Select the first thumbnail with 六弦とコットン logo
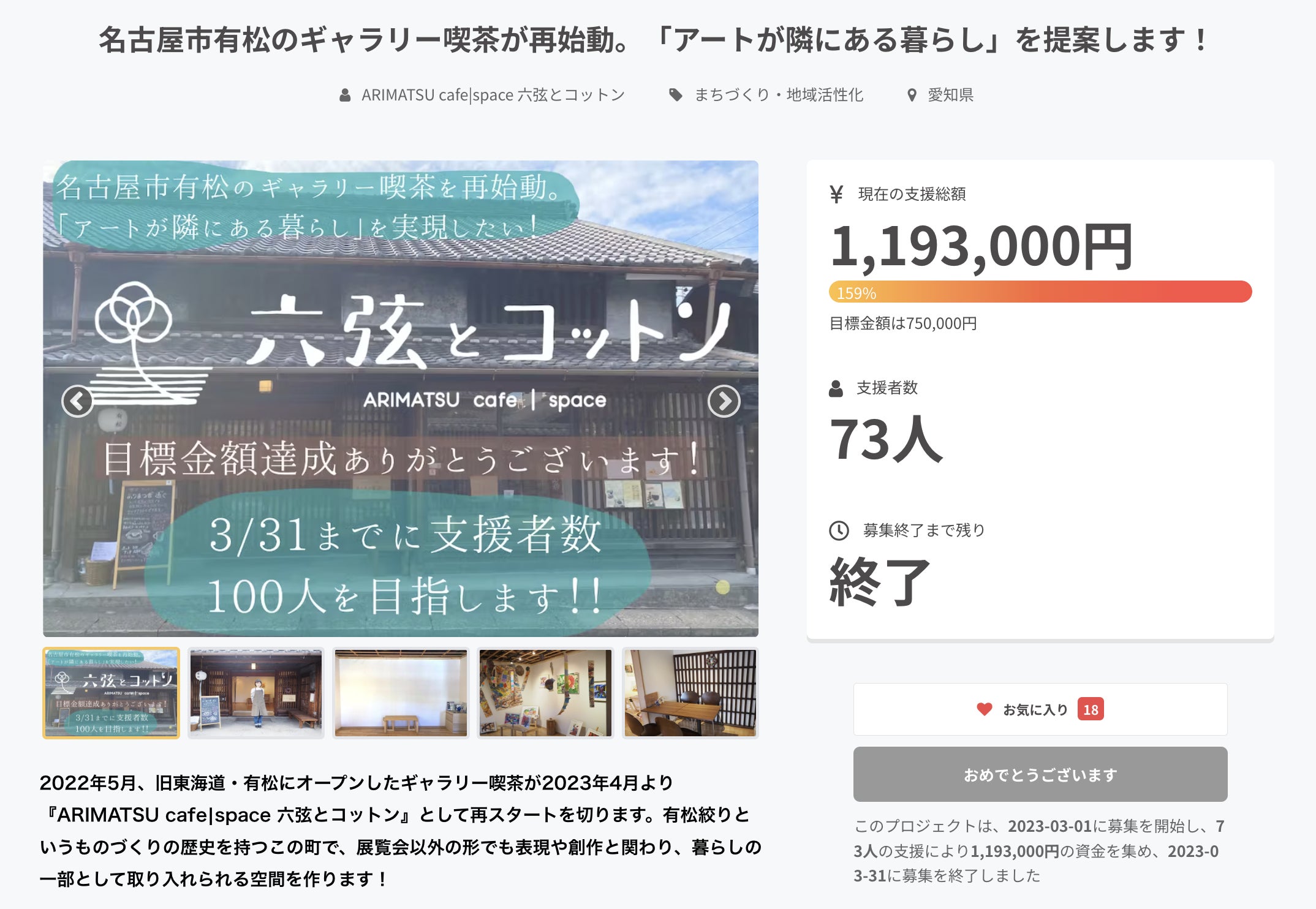This screenshot has width=1316, height=909. tap(111, 693)
